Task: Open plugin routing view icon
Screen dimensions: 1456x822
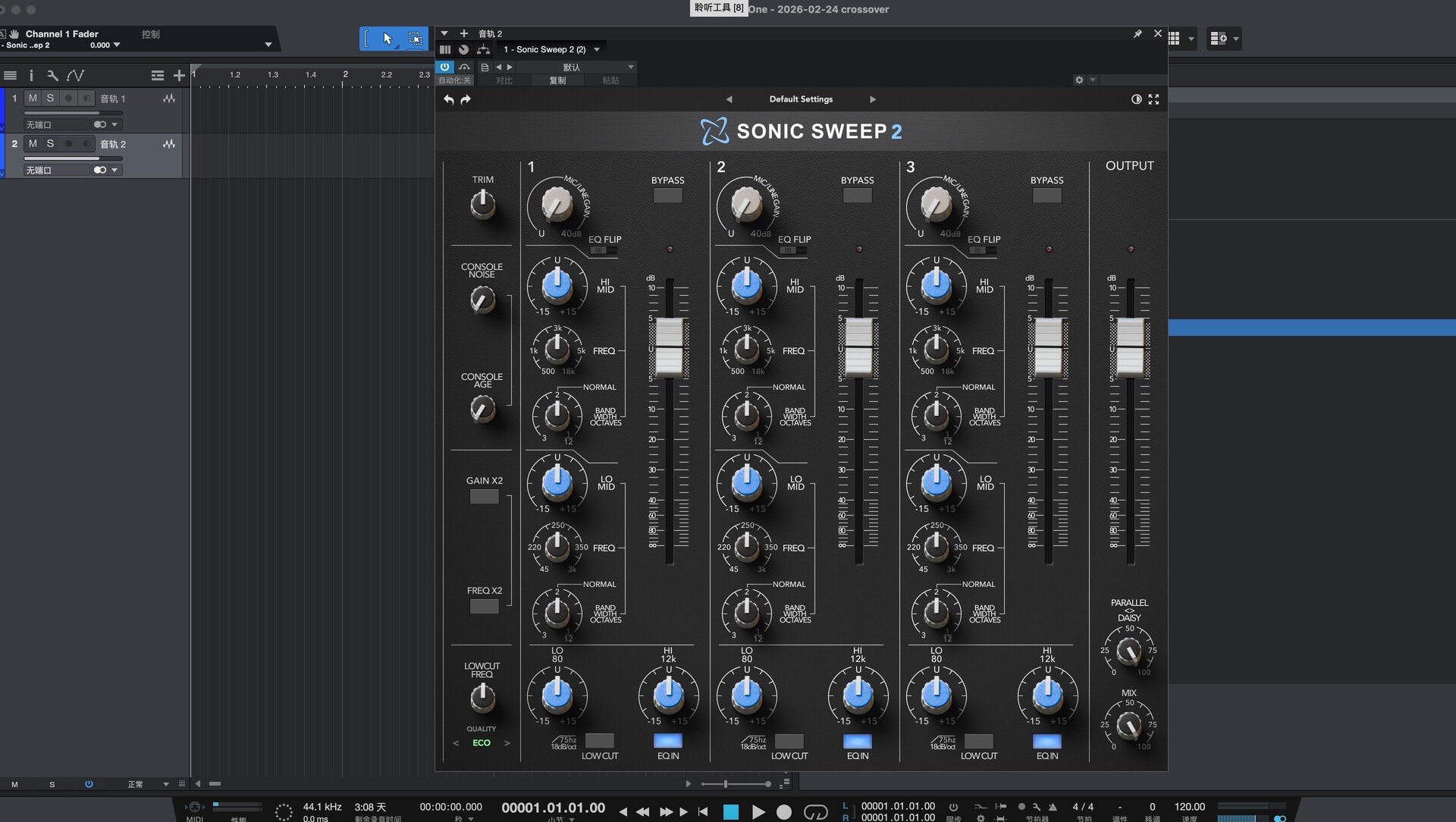Action: (x=483, y=49)
